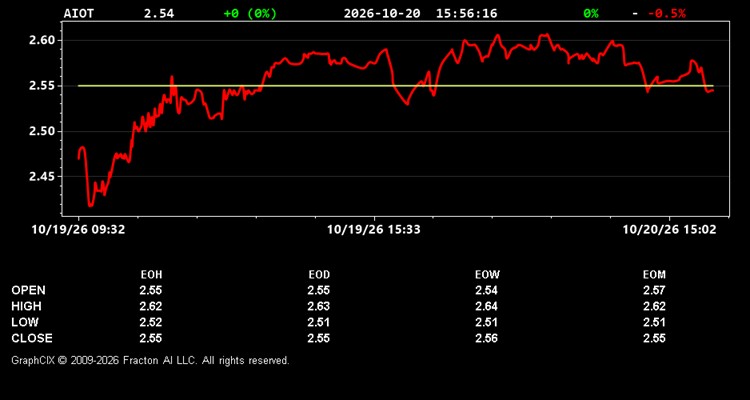Click the 2.45 y-axis label
This screenshot has height=400, width=750.
pos(43,177)
